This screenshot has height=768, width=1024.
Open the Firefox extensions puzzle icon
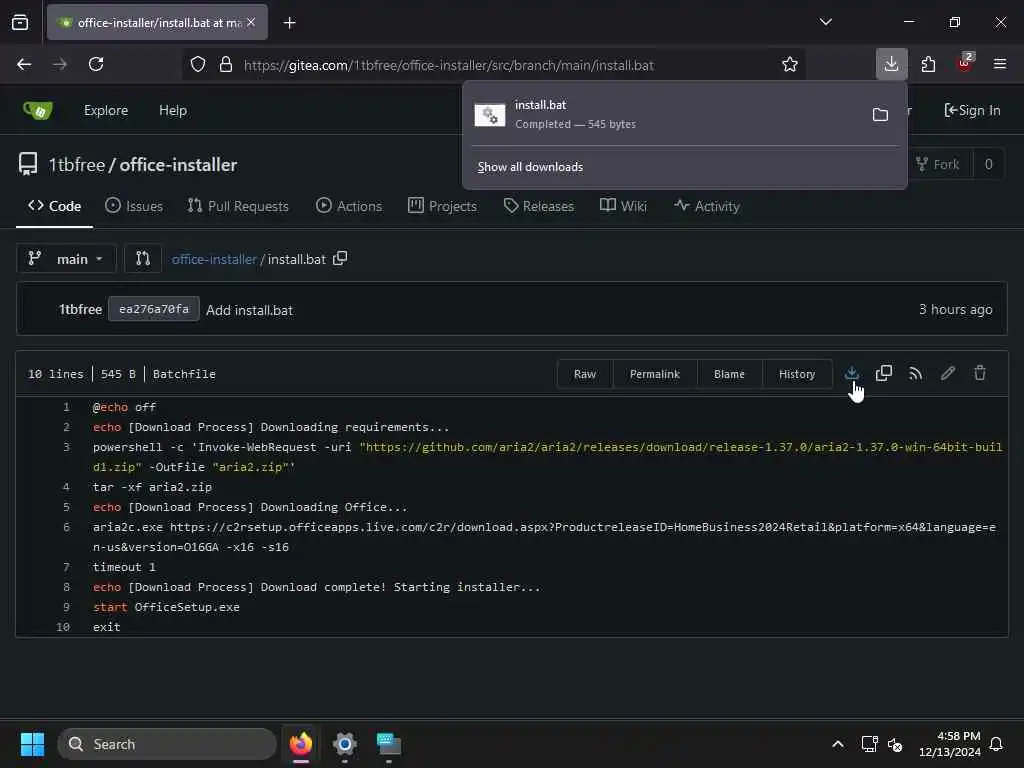tap(928, 64)
